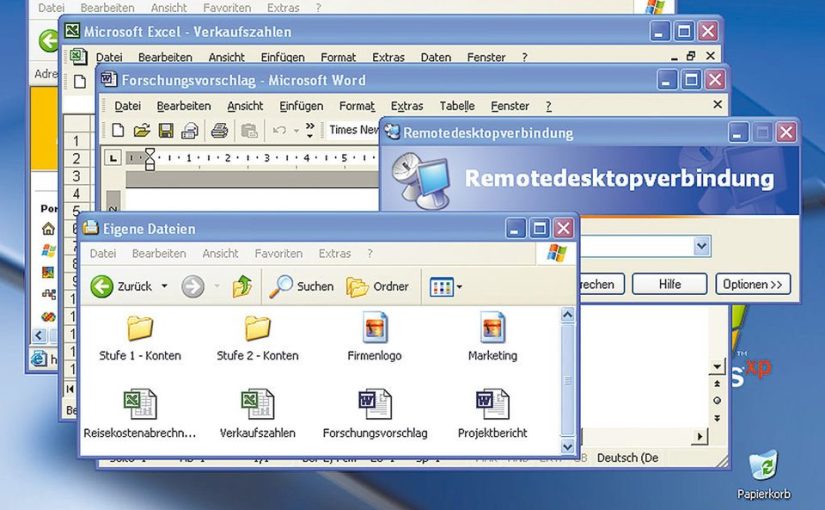Click the scroll-up arrow in Eigene Dateien
The image size is (825, 510).
[567, 315]
